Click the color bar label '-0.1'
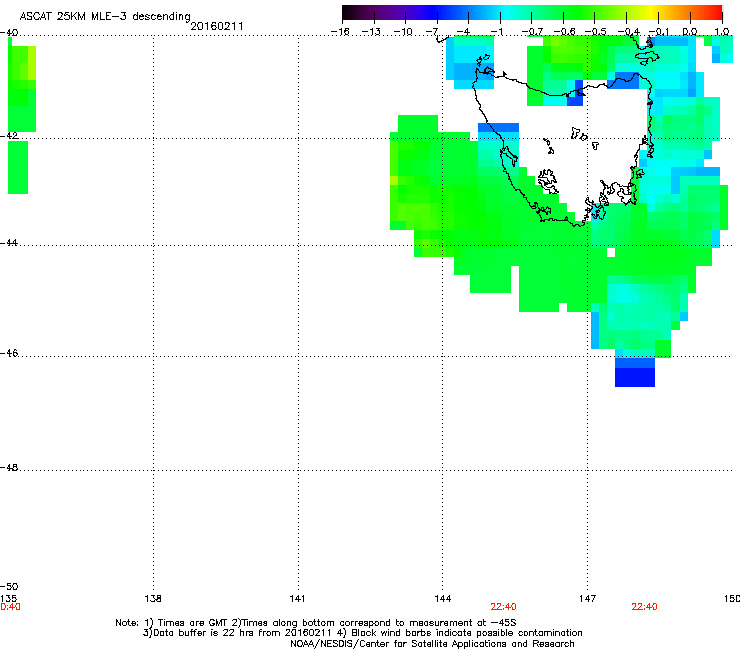This screenshot has height=650, width=740. point(659,32)
